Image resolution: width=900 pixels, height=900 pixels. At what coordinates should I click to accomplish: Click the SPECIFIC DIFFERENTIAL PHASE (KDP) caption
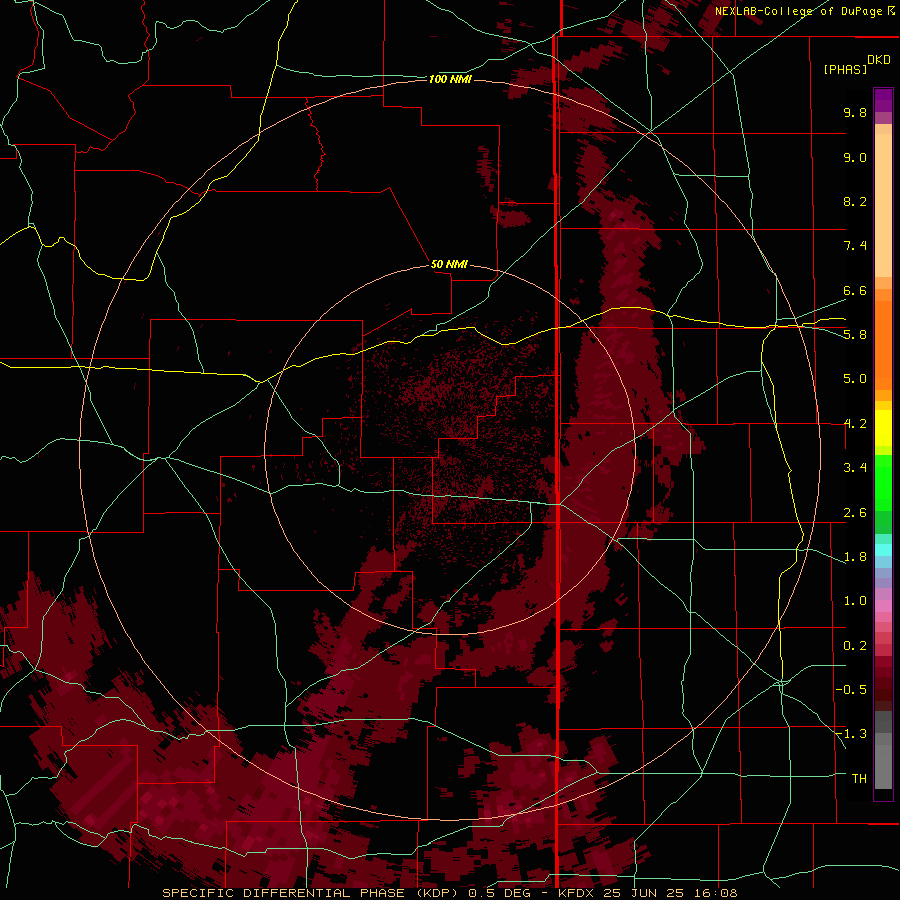(x=311, y=893)
